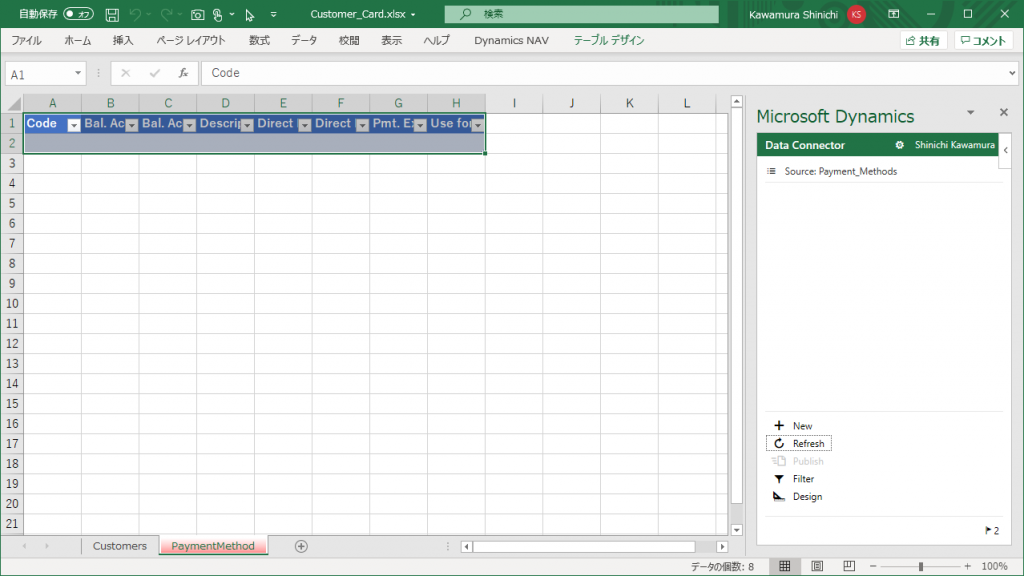Screen dimensions: 1024x576
Task: Open the ファイル menu tab
Action: tap(26, 40)
